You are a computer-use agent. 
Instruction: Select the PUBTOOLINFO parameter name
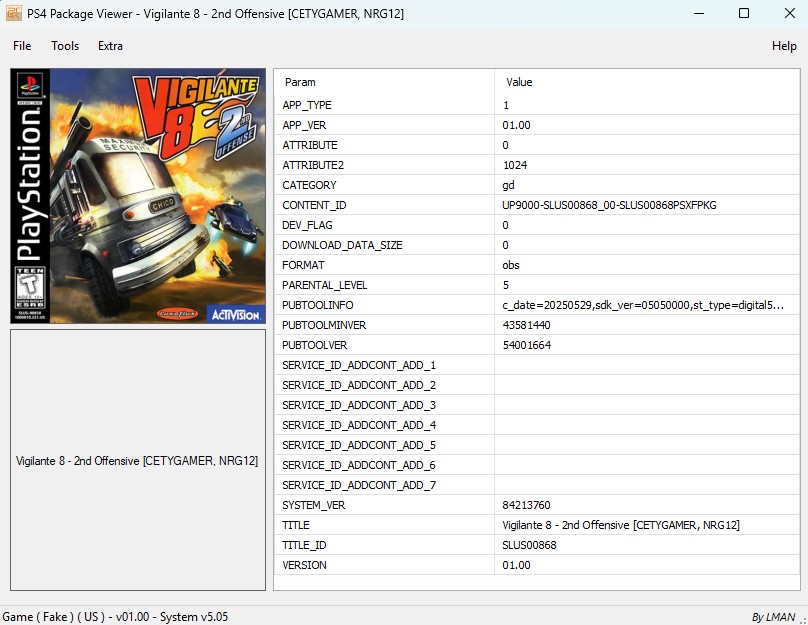(x=317, y=306)
